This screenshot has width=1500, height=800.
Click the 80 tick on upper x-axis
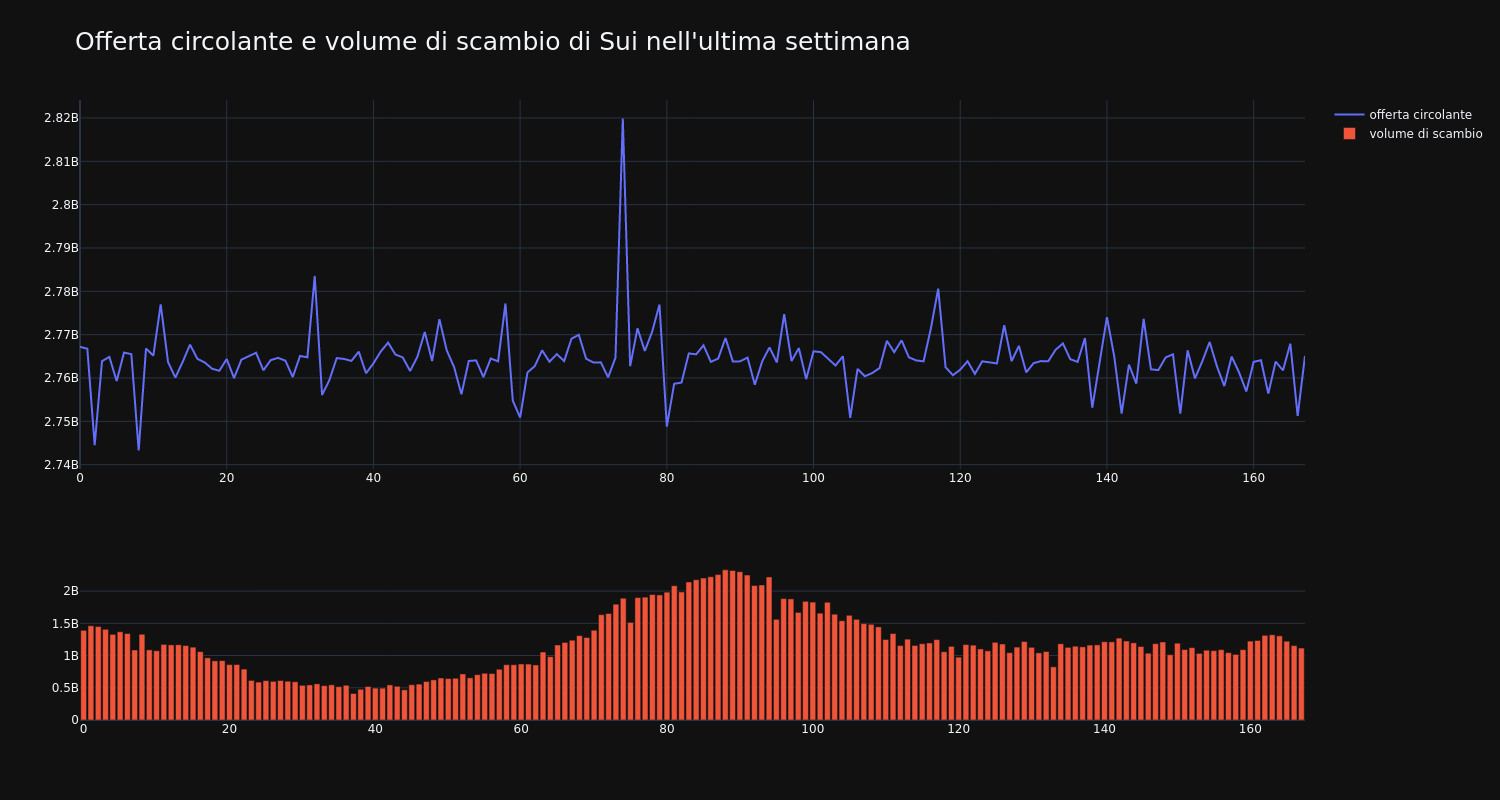(667, 478)
